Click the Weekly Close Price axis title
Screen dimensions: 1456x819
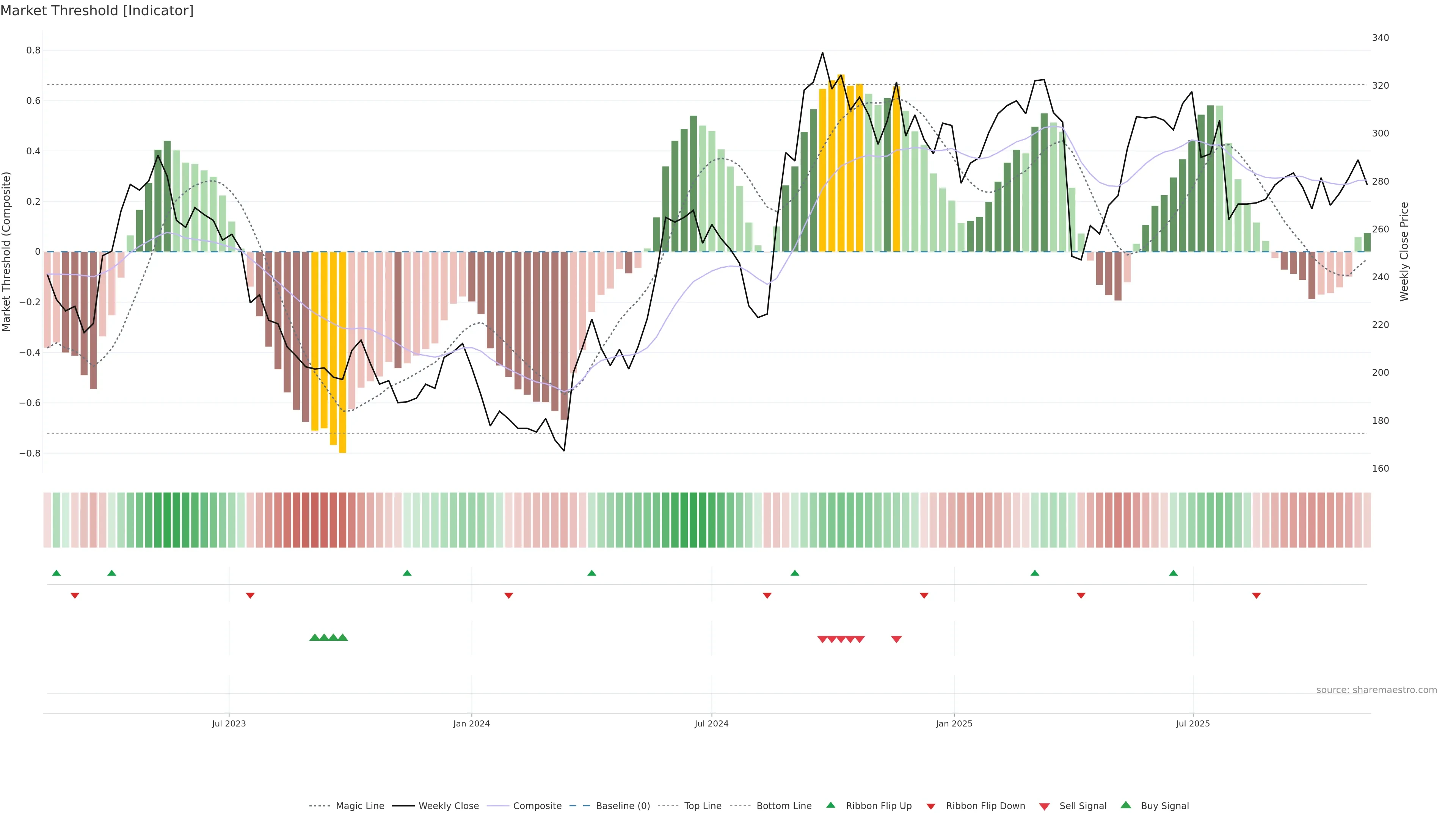tap(1404, 251)
